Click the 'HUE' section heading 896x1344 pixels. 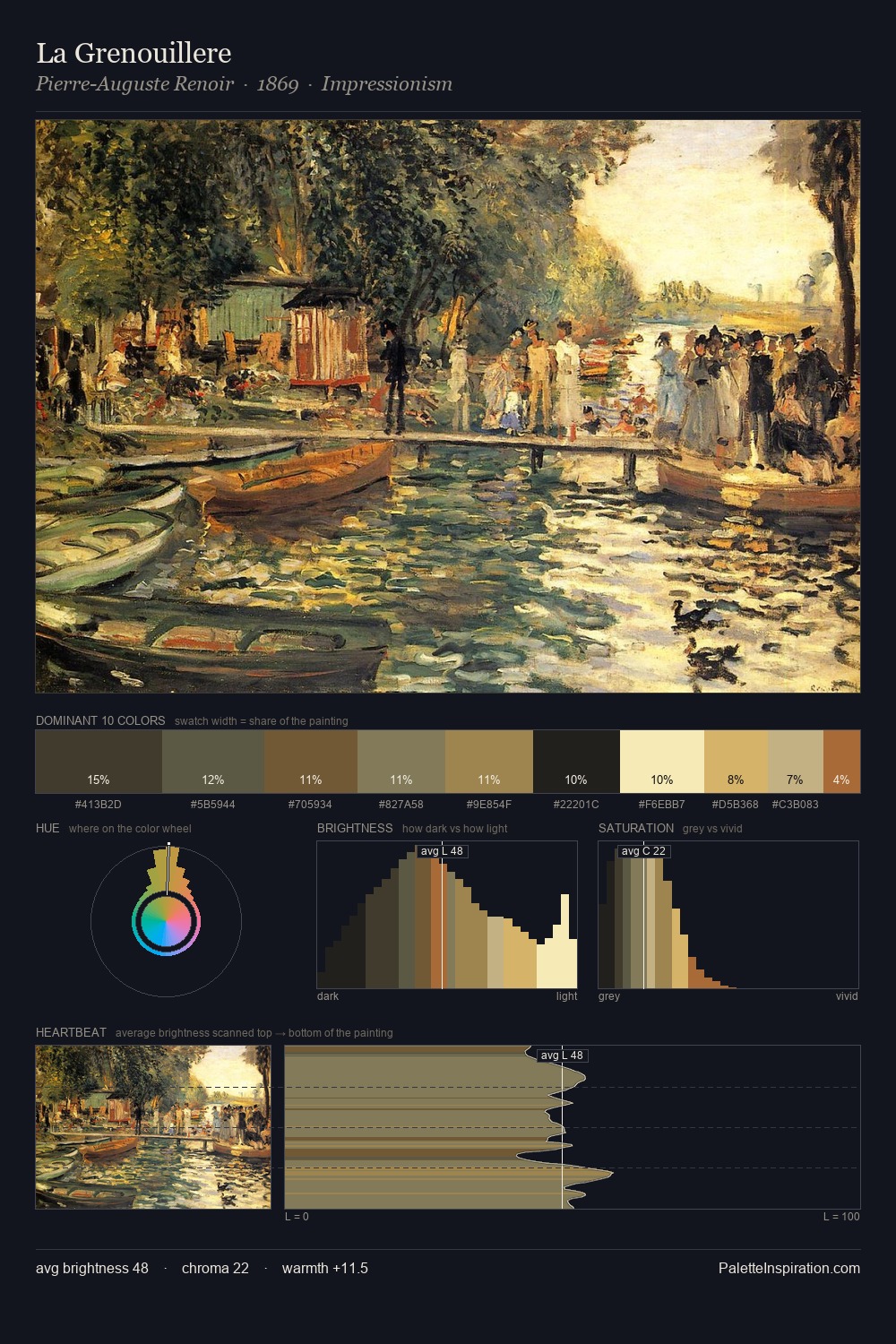[x=47, y=828]
